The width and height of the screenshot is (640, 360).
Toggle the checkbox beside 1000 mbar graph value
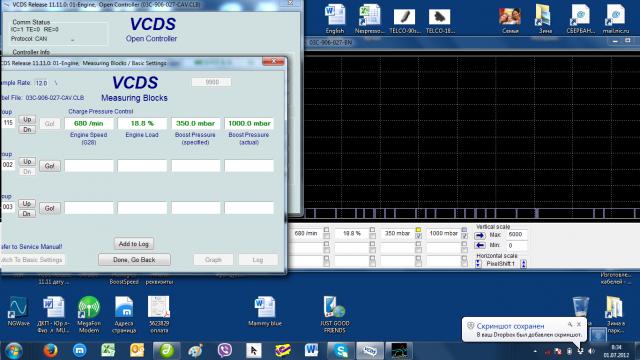pos(464,236)
